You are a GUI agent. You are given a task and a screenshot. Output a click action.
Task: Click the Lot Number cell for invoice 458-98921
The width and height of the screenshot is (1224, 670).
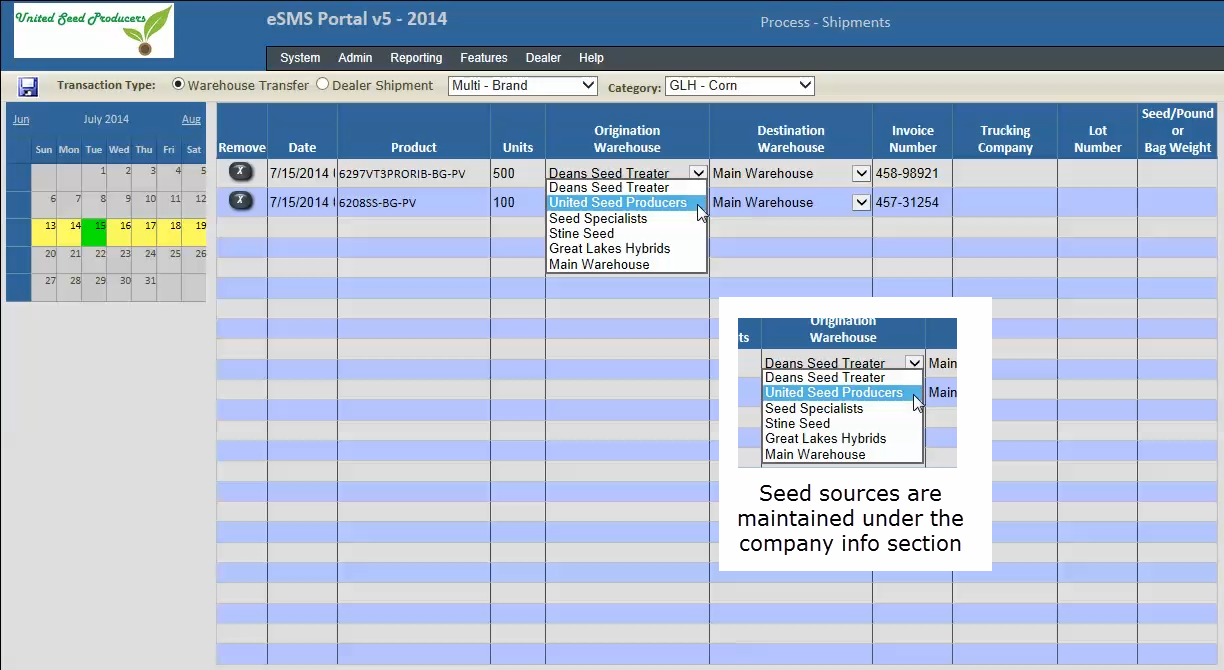point(1097,173)
